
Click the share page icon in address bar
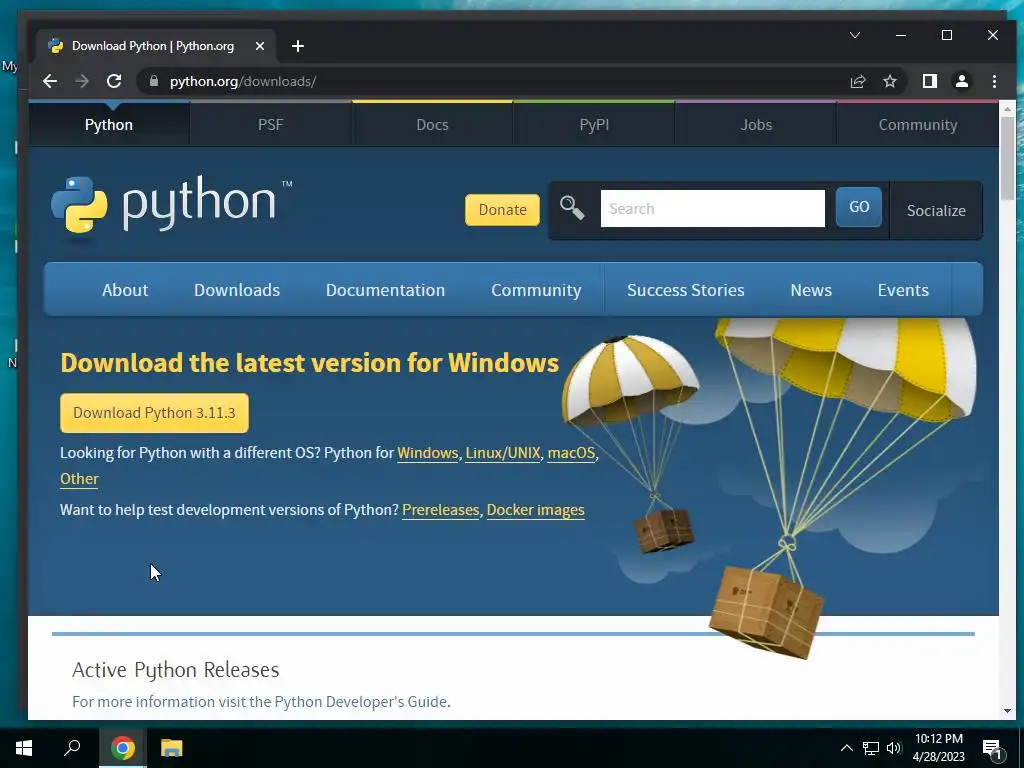point(857,81)
